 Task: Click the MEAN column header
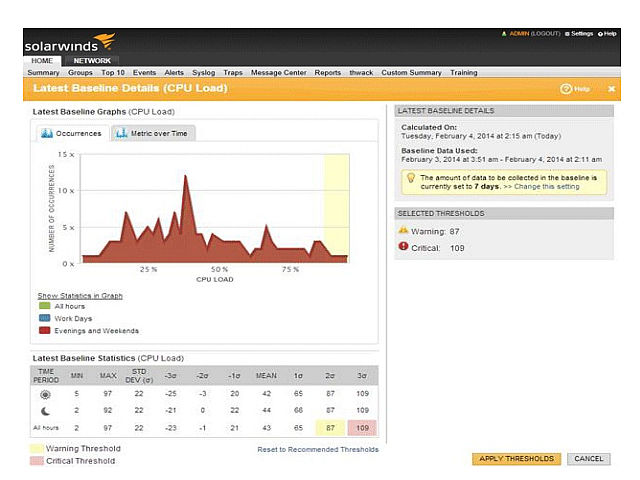coord(266,375)
